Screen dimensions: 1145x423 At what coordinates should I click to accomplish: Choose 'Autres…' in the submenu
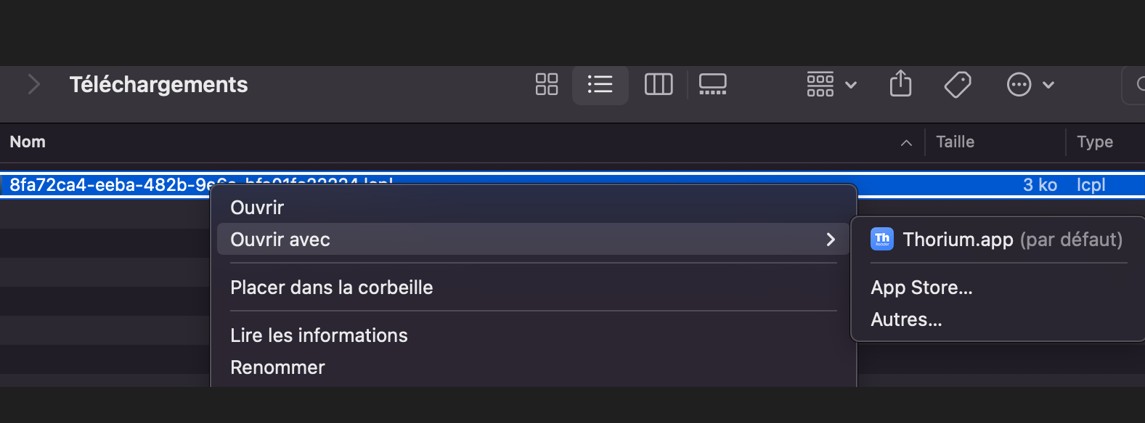point(906,320)
